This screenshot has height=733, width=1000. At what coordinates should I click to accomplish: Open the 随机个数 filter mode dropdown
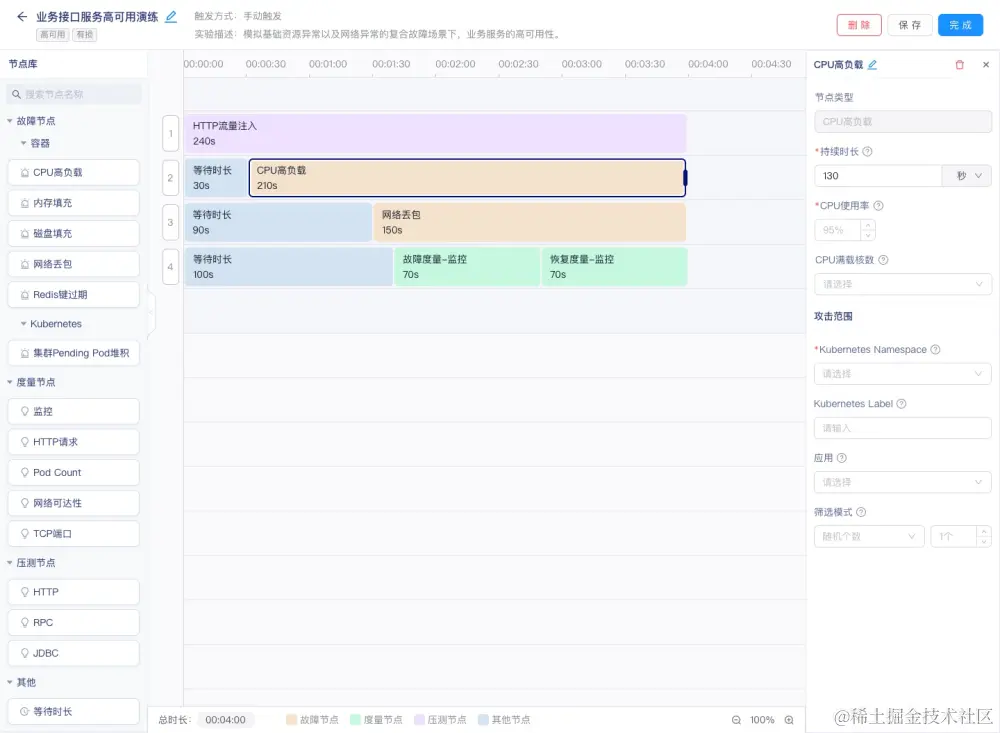tap(869, 537)
